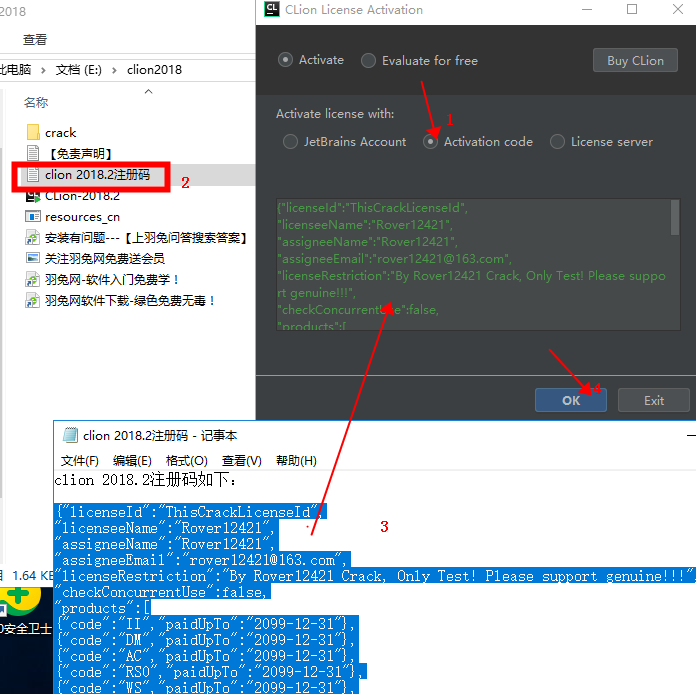Click the Buy CLion button
Screen dimensions: 696x694
(635, 60)
